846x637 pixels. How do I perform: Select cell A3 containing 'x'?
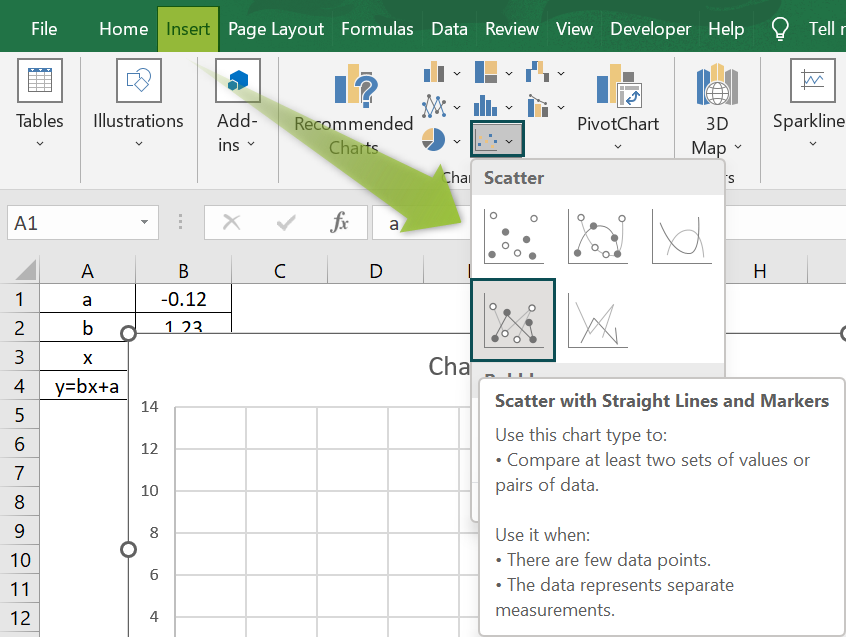point(84,357)
